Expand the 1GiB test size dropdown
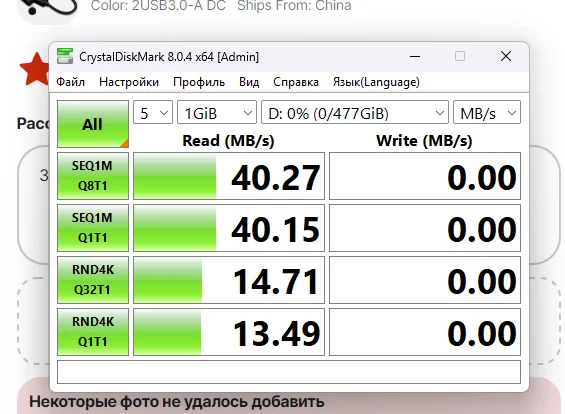The image size is (565, 414). coord(217,113)
